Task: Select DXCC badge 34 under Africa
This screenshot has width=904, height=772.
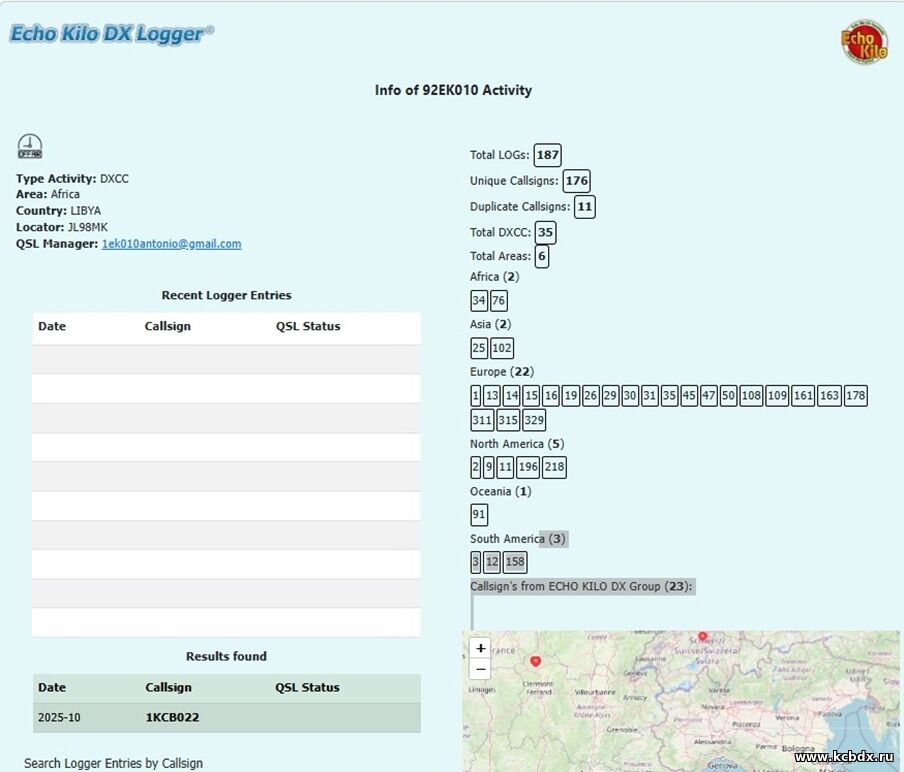Action: click(479, 301)
